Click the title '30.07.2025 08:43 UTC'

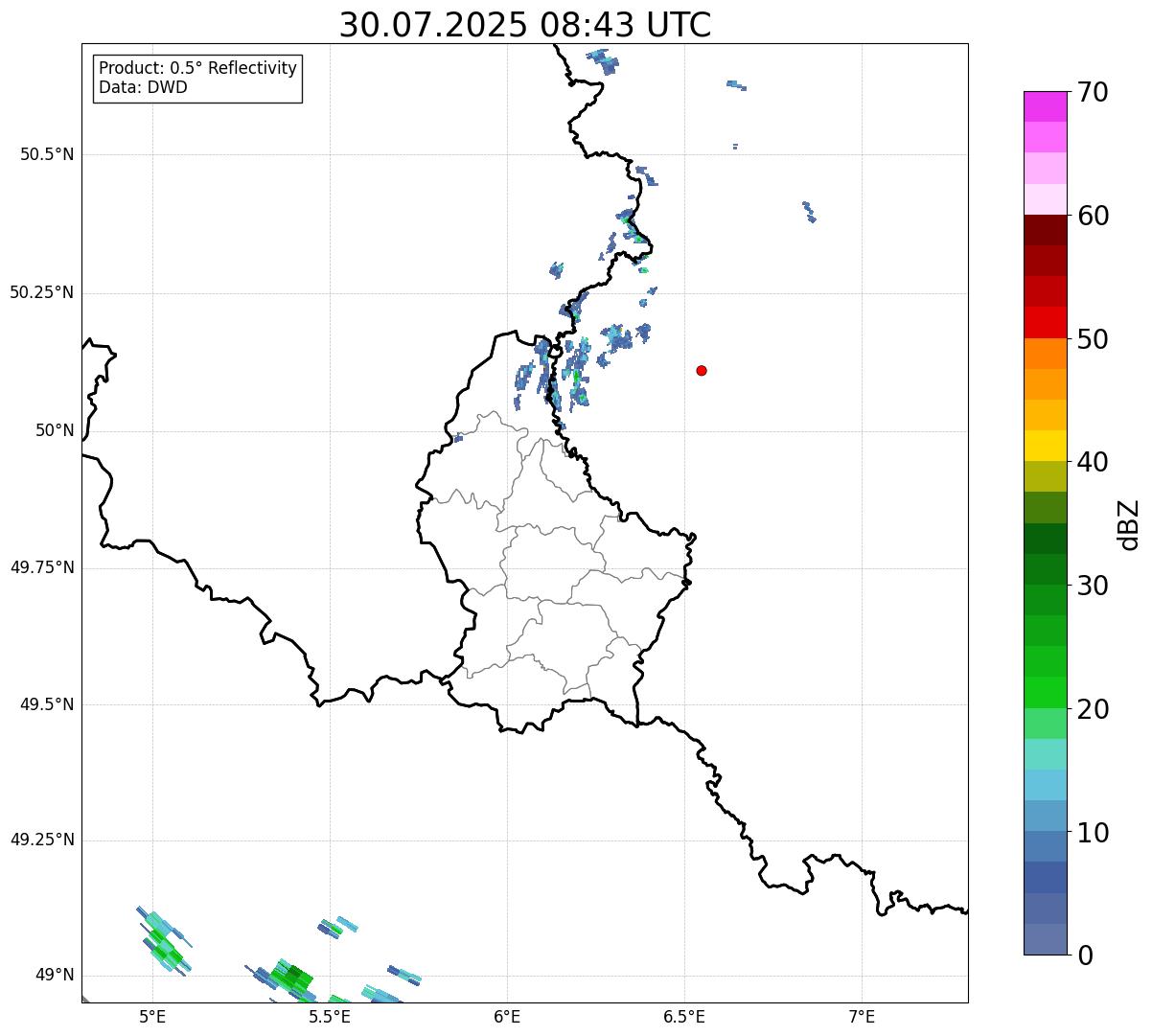525,25
